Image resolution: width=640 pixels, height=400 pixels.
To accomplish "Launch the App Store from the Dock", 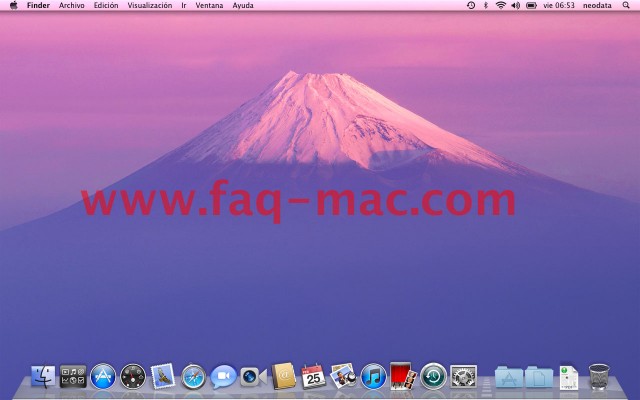I will click(x=103, y=376).
